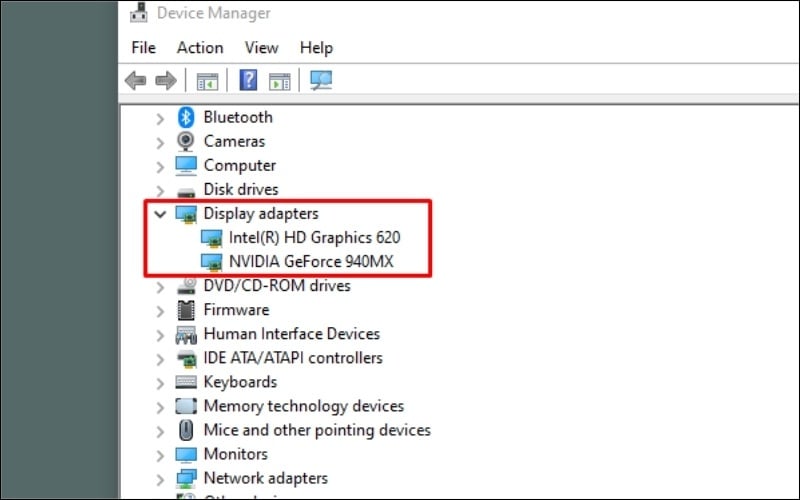This screenshot has height=500, width=800.
Task: Expand the Network adapters category
Action: coord(160,478)
